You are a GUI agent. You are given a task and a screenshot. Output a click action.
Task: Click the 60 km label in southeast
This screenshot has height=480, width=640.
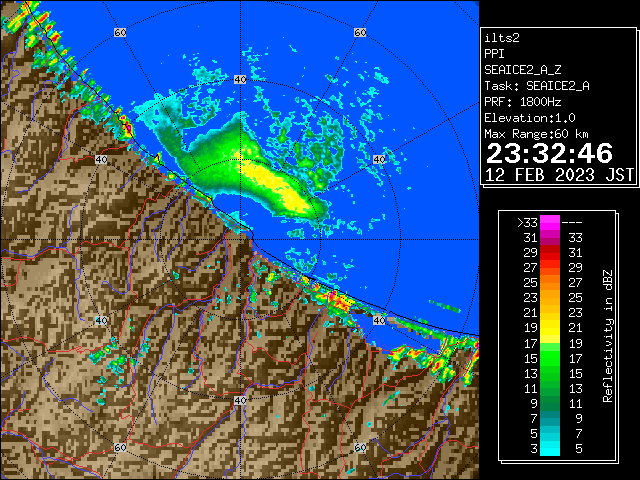pyautogui.click(x=360, y=447)
